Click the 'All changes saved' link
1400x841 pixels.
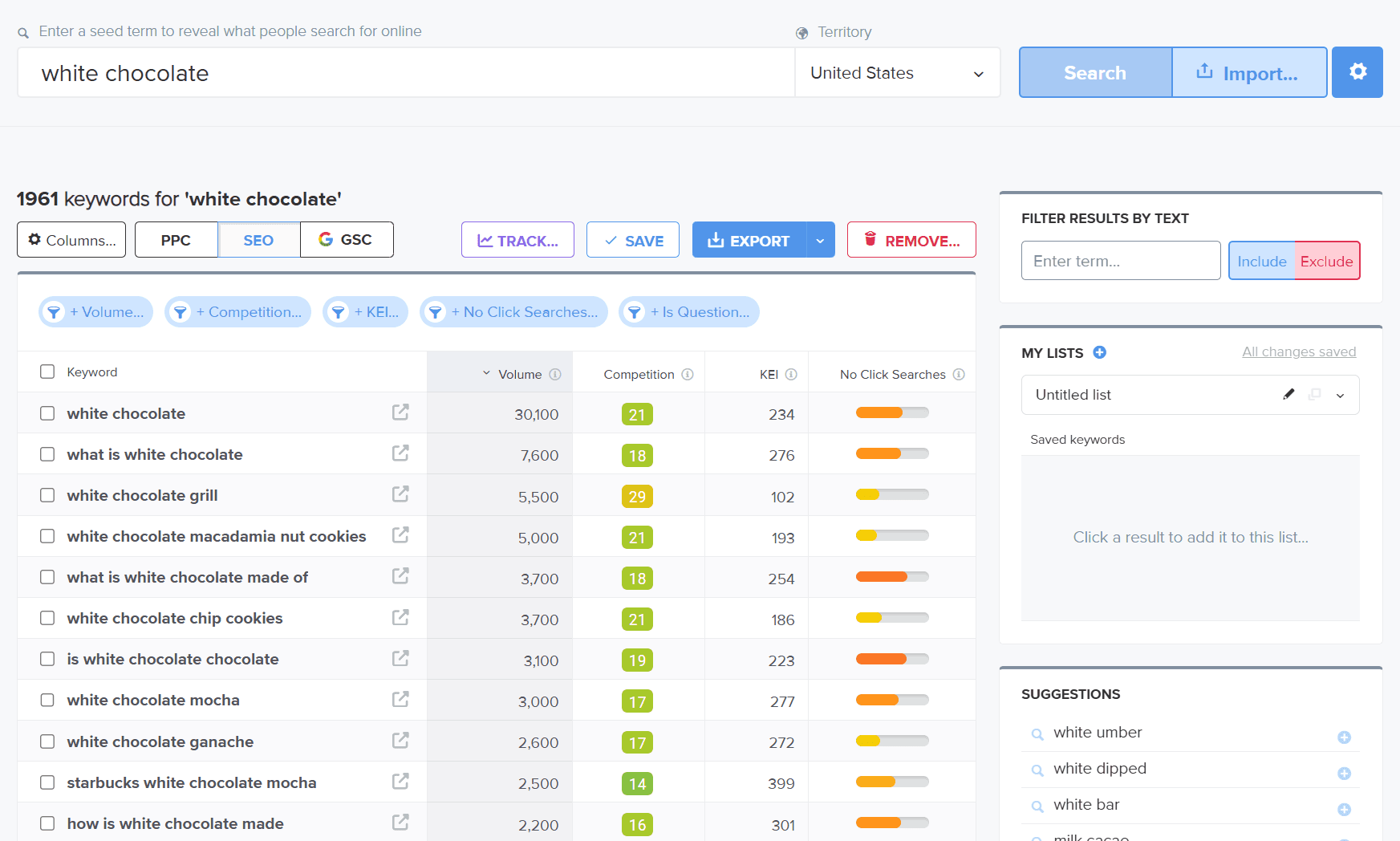(1299, 351)
